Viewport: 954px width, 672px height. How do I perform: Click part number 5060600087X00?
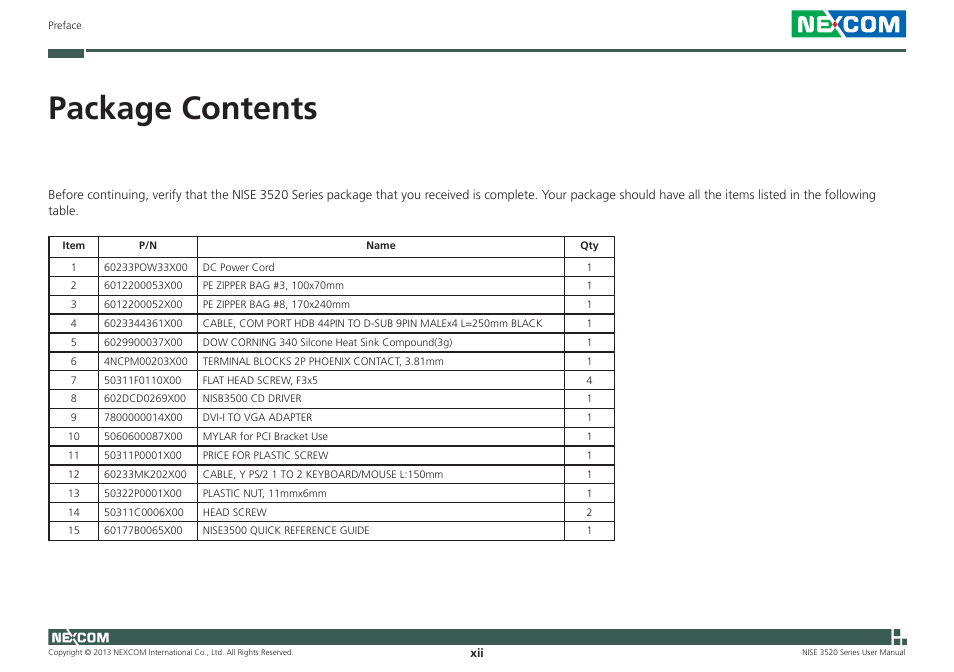click(x=143, y=437)
